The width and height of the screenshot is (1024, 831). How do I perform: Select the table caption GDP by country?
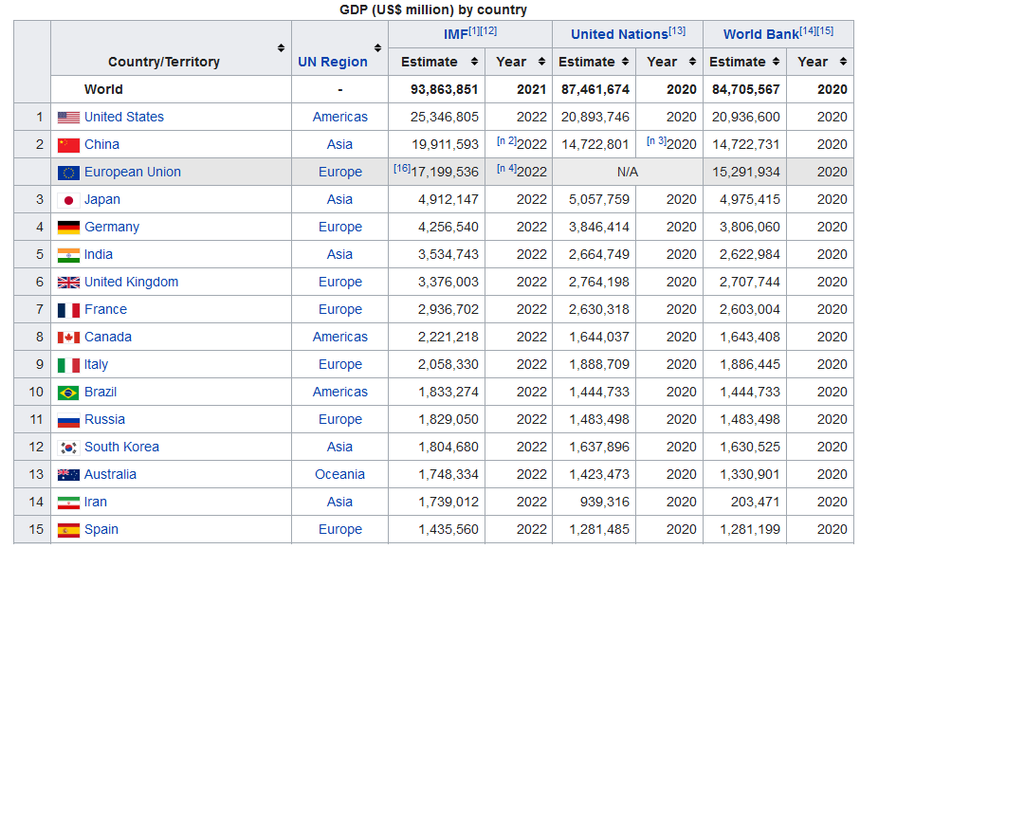pyautogui.click(x=433, y=10)
